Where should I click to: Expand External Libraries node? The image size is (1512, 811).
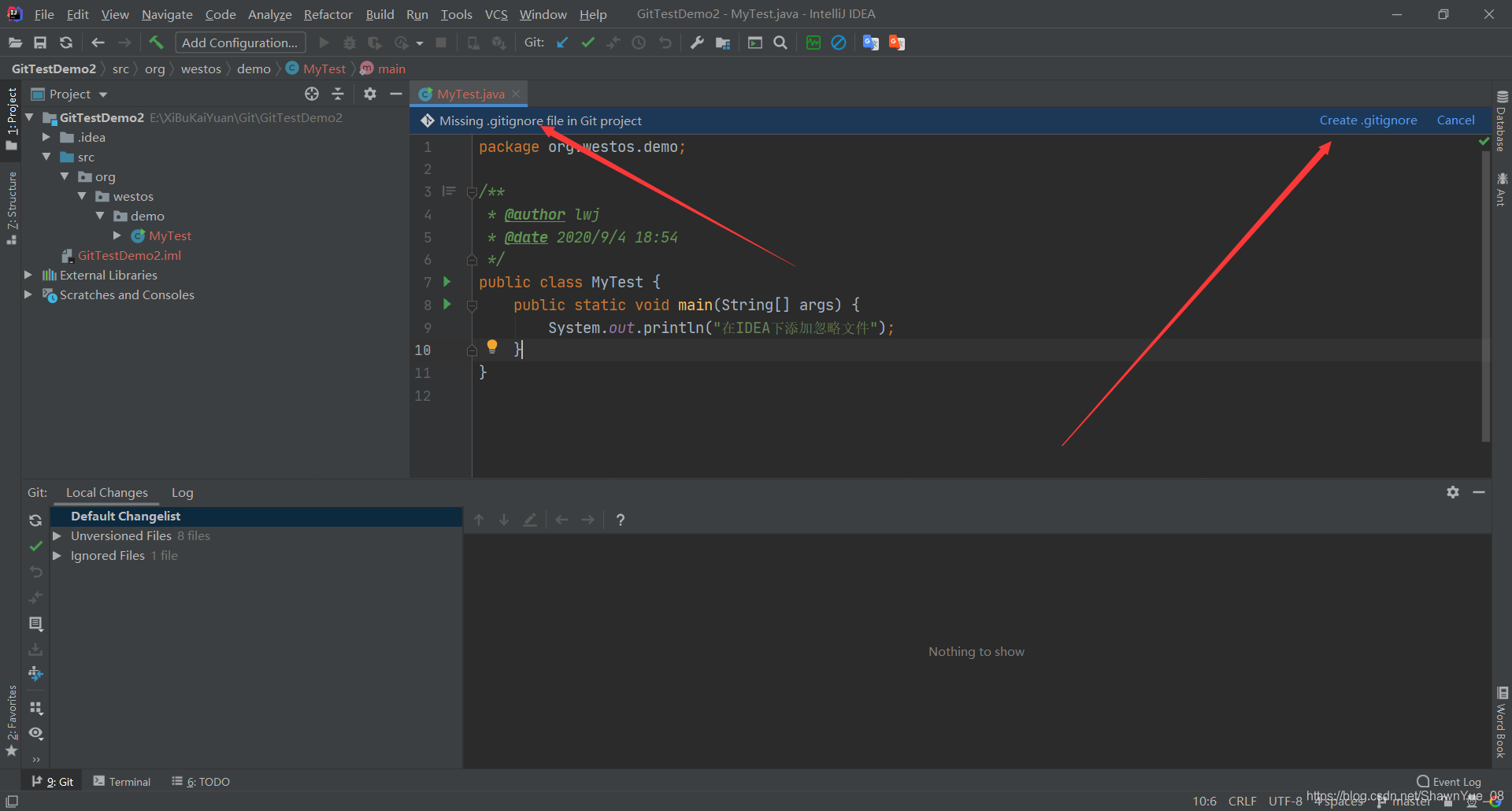[x=28, y=275]
